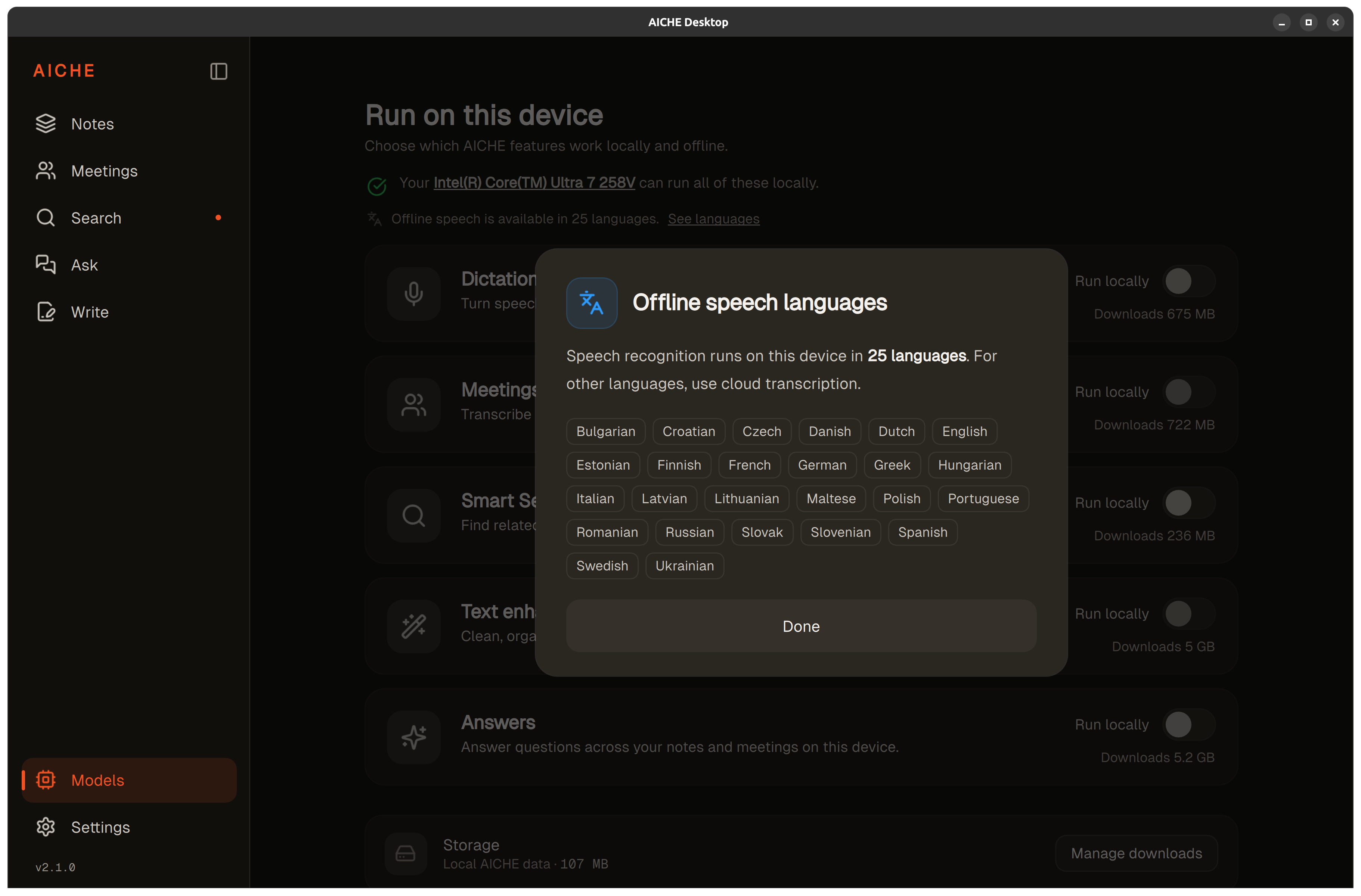Click the Czech language chip
1361x896 pixels.
(762, 432)
